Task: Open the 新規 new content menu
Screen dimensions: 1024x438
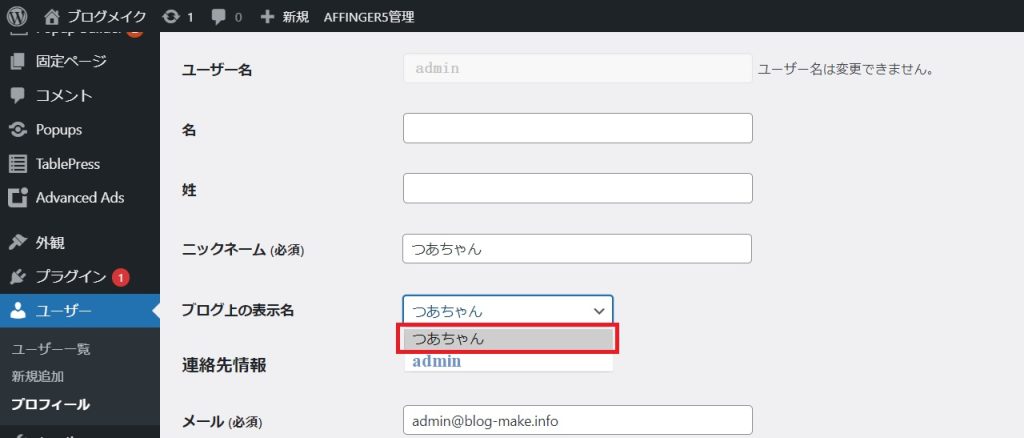Action: click(295, 16)
